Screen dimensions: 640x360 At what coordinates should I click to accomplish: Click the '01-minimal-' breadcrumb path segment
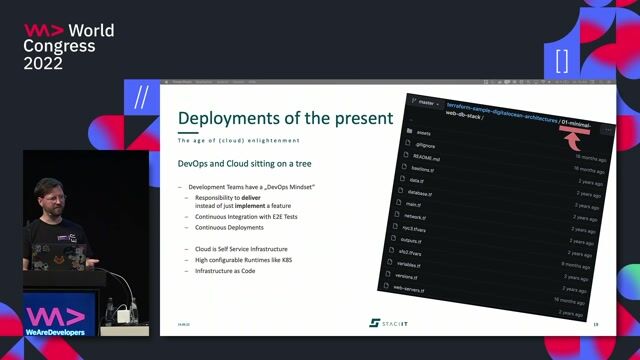(x=576, y=123)
